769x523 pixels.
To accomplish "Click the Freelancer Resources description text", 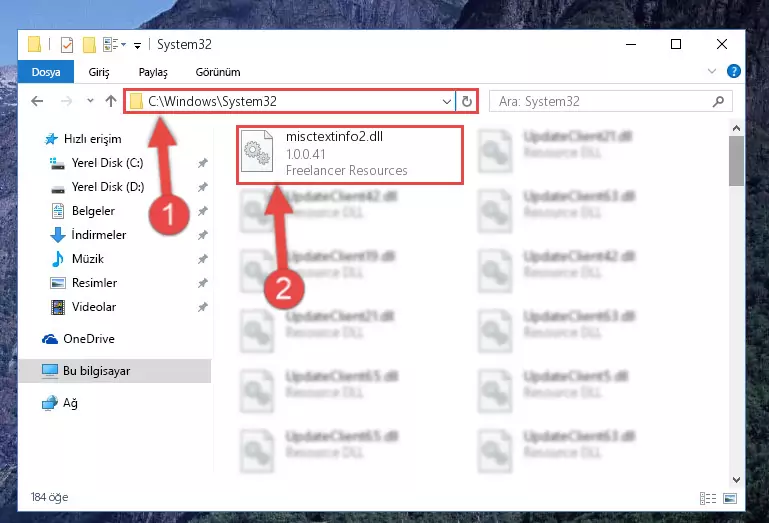I will point(347,170).
